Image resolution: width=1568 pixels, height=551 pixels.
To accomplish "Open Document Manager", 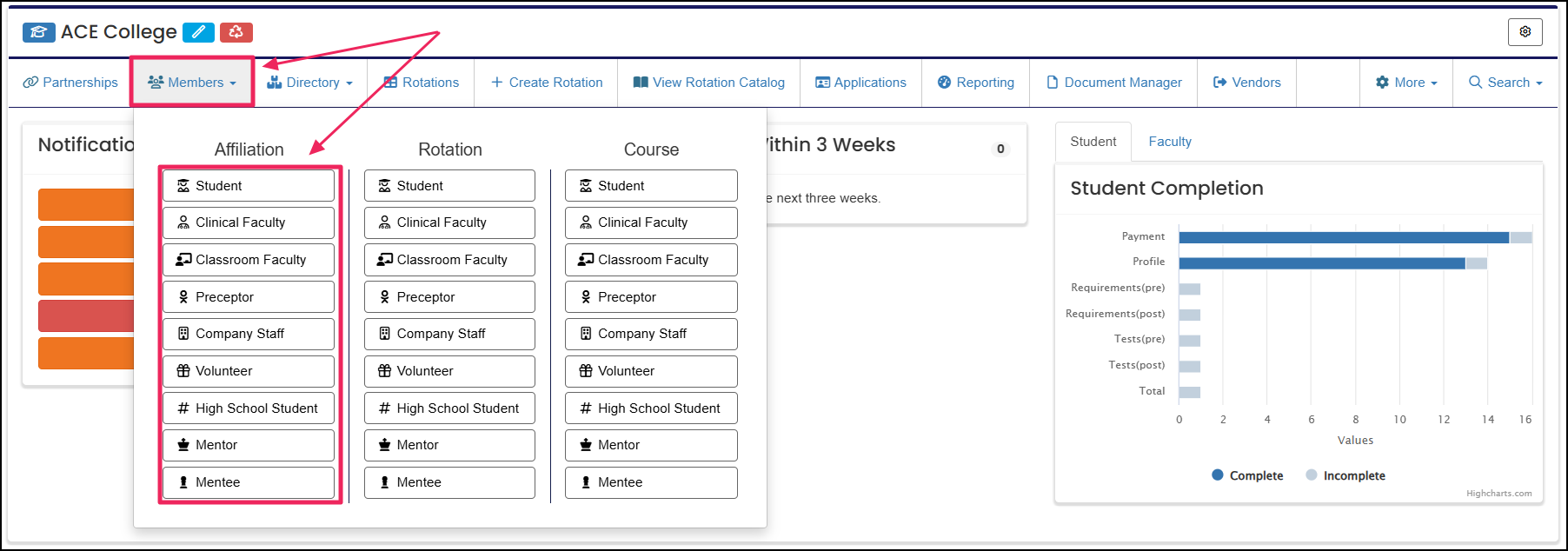I will pyautogui.click(x=1113, y=83).
